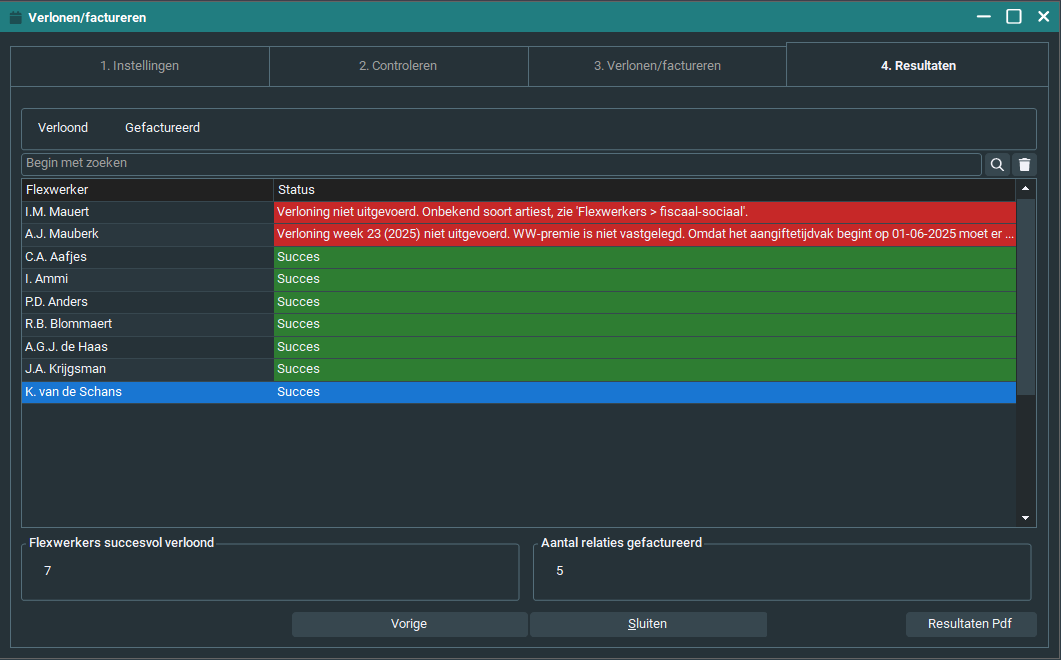1061x660 pixels.
Task: Go to the 3. Verlonen/factureren tab
Action: pos(657,66)
